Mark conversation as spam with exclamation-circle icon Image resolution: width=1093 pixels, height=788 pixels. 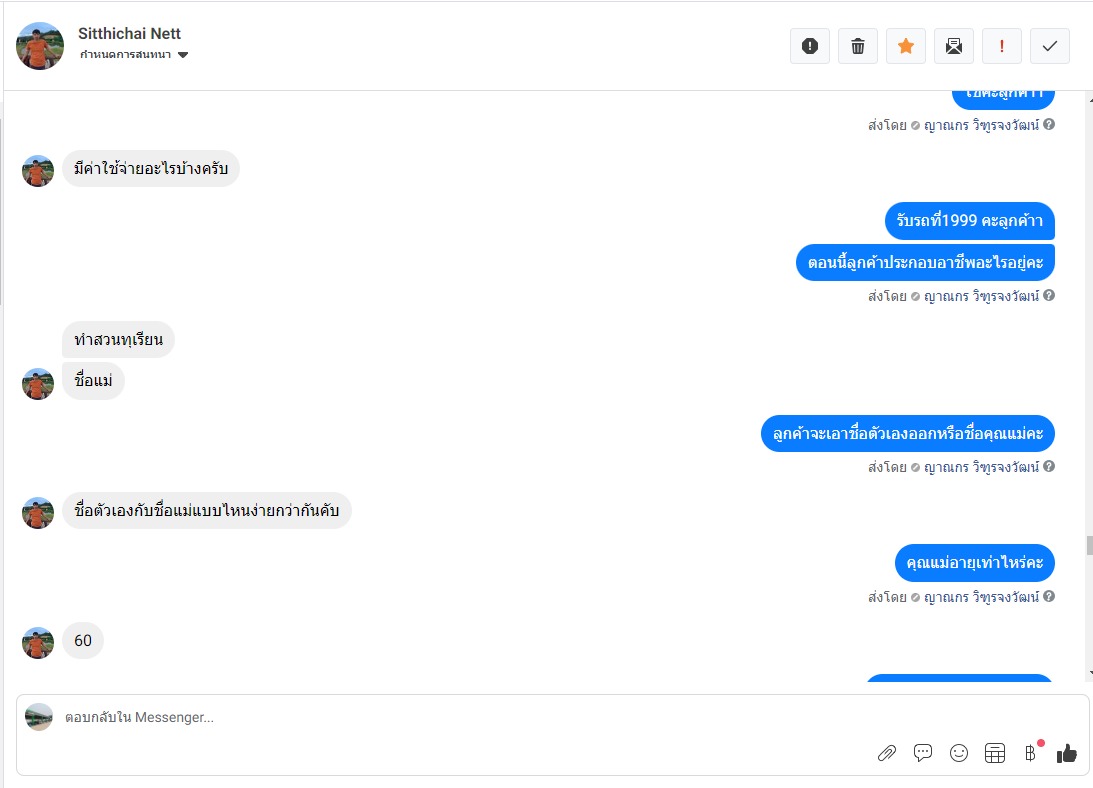pos(809,46)
